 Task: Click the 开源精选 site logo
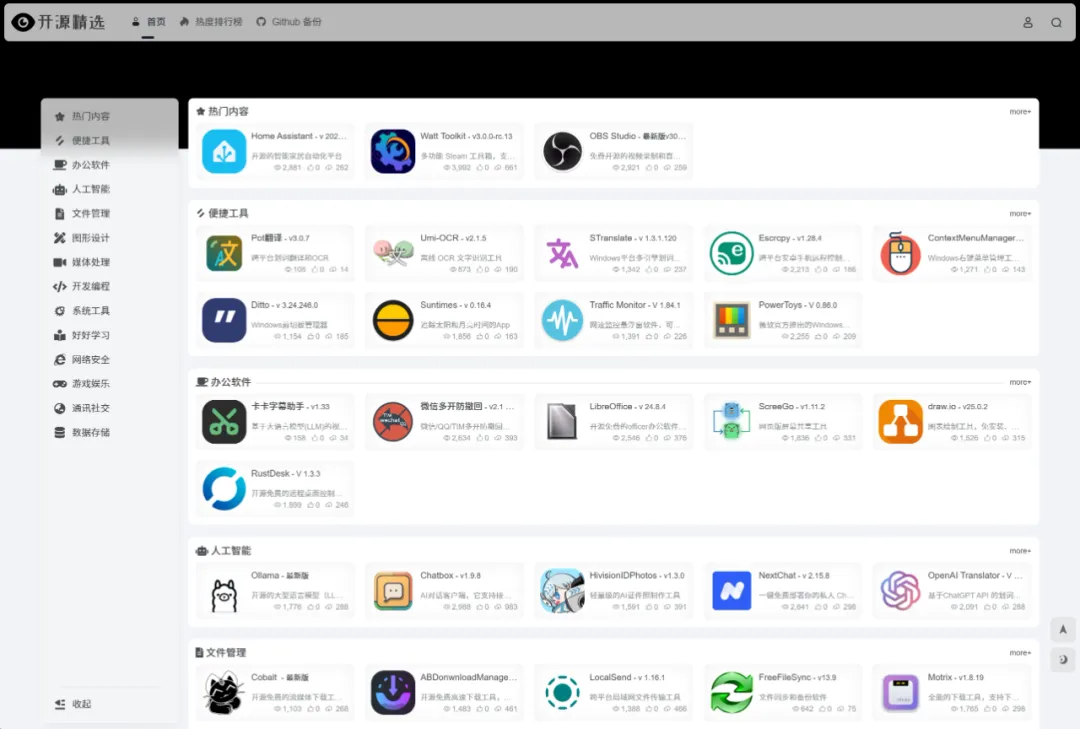click(x=59, y=22)
